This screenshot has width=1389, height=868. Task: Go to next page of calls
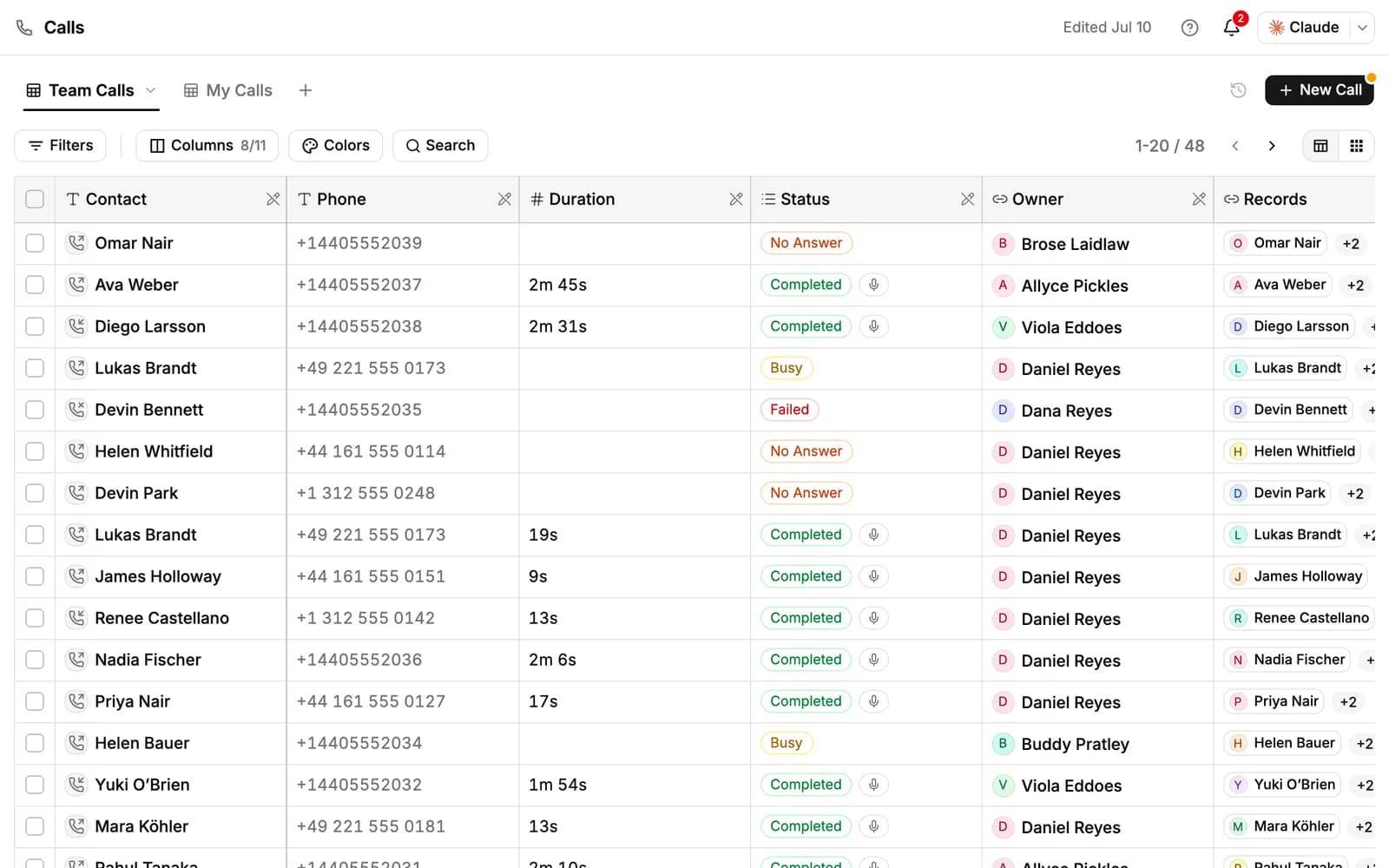point(1272,146)
